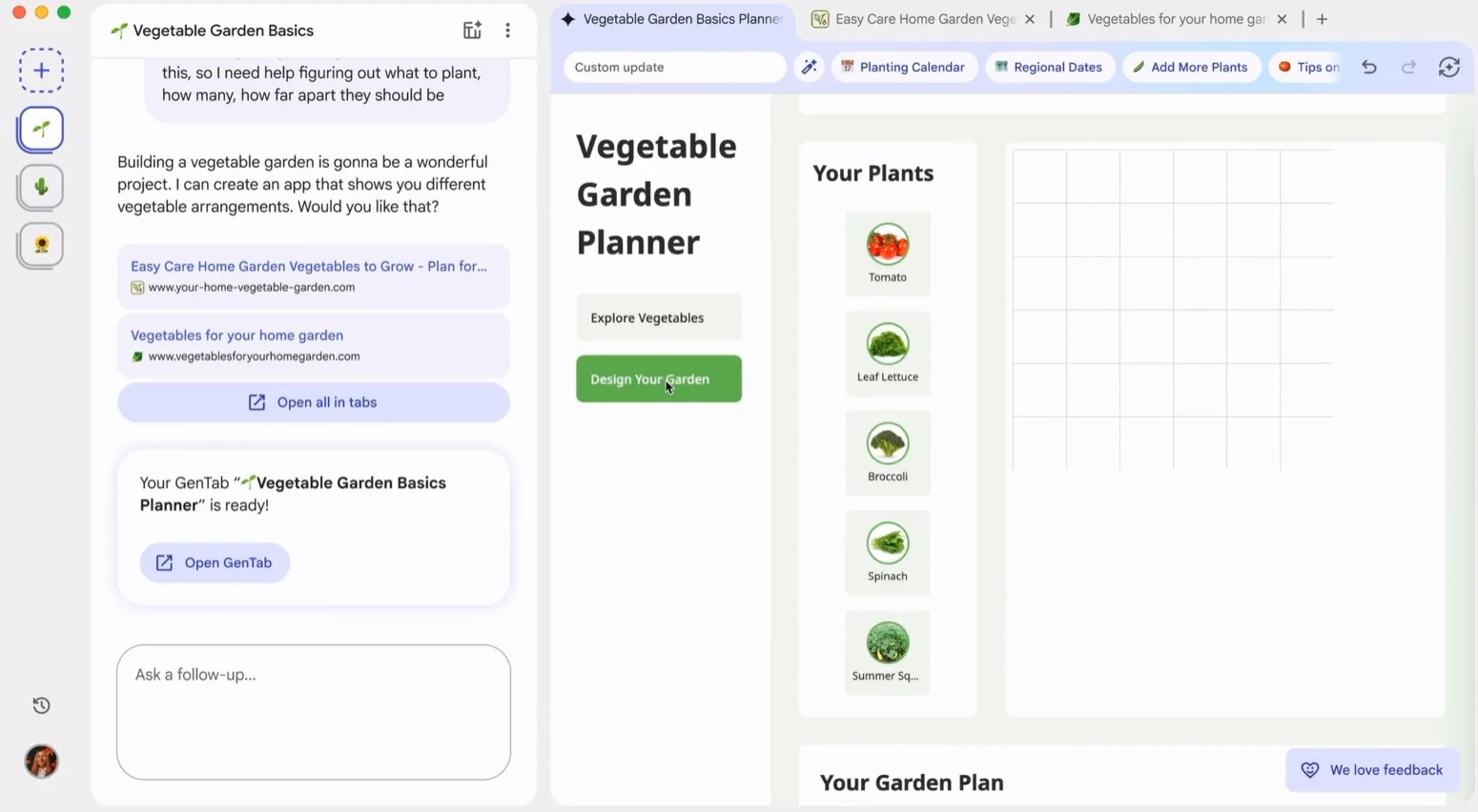The image size is (1478, 812).
Task: Click the Planting Calendar chip
Action: click(x=902, y=67)
